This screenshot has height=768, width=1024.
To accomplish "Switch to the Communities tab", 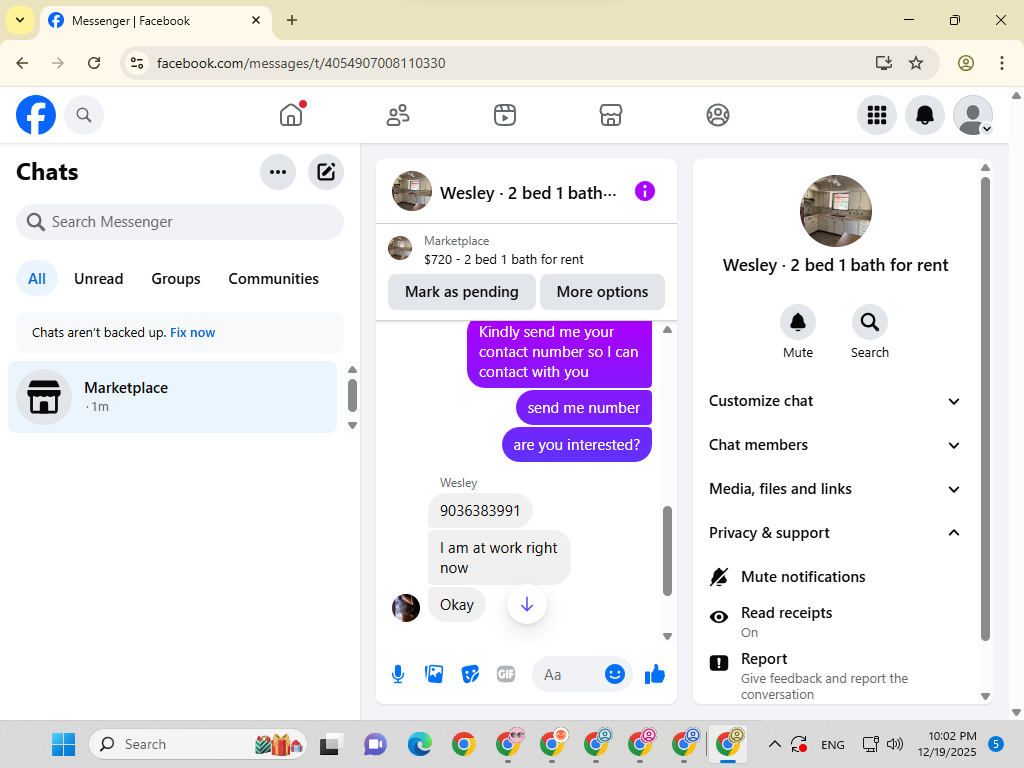I will point(274,279).
